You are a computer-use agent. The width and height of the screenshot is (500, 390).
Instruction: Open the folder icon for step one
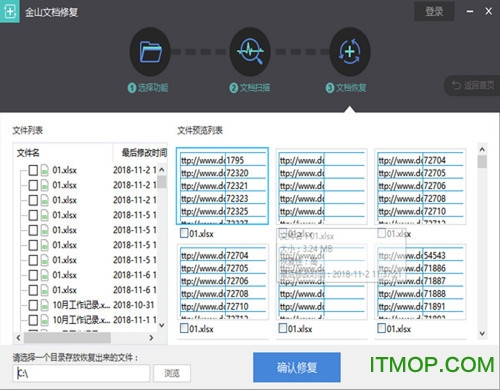tap(150, 52)
